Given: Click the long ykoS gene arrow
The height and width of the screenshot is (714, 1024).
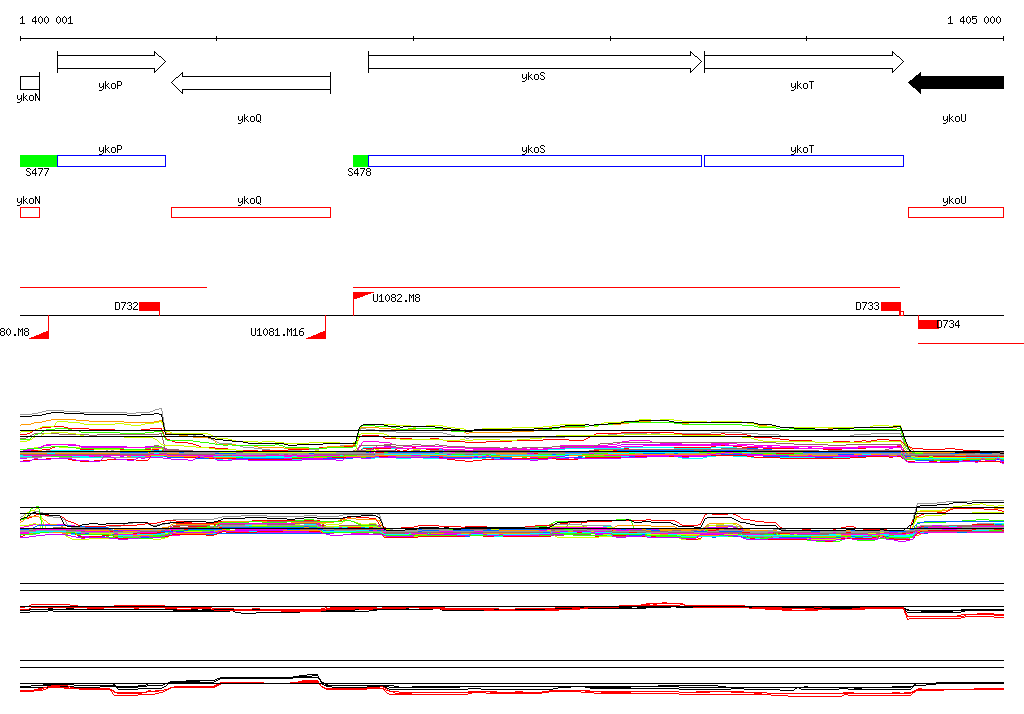Looking at the screenshot, I should point(535,62).
